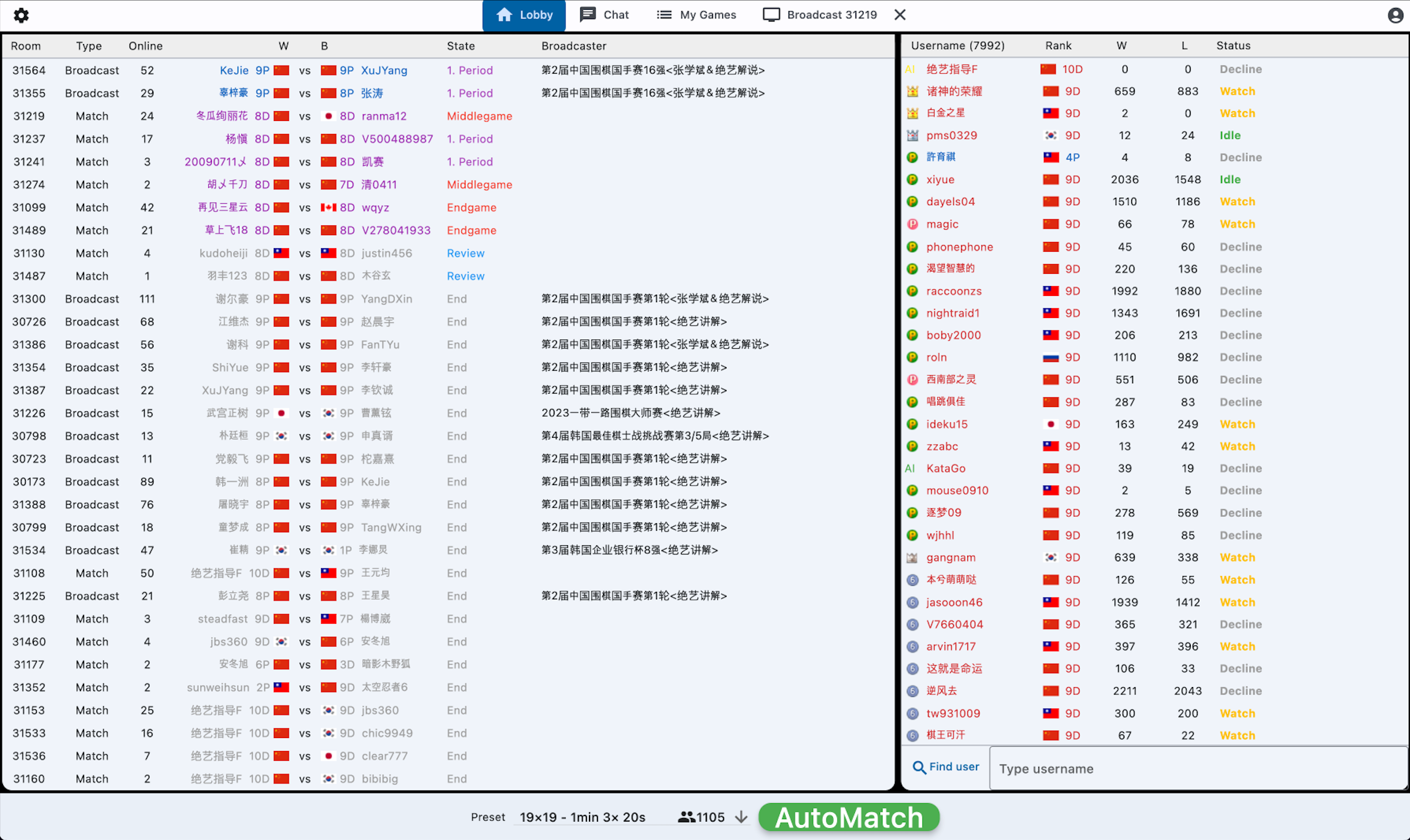
Task: Open player name ranma12
Action: click(384, 116)
